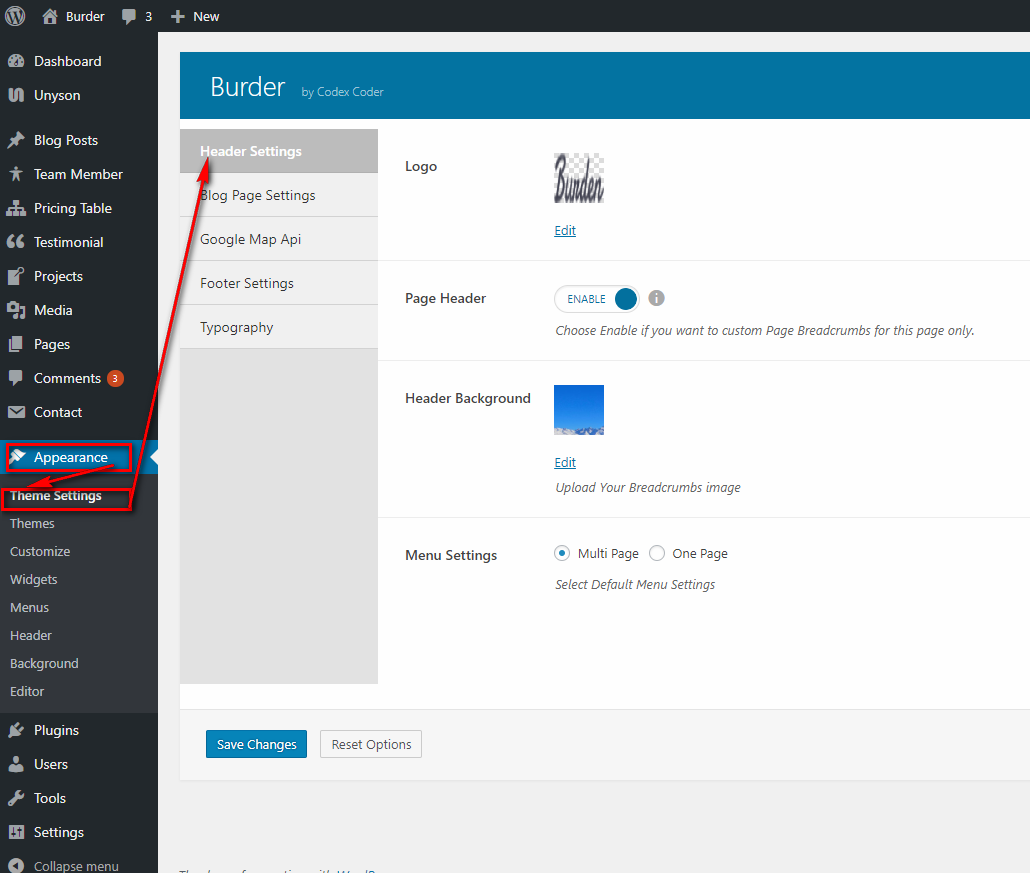Viewport: 1030px width, 873px height.
Task: Open the Header Settings tab
Action: click(279, 151)
